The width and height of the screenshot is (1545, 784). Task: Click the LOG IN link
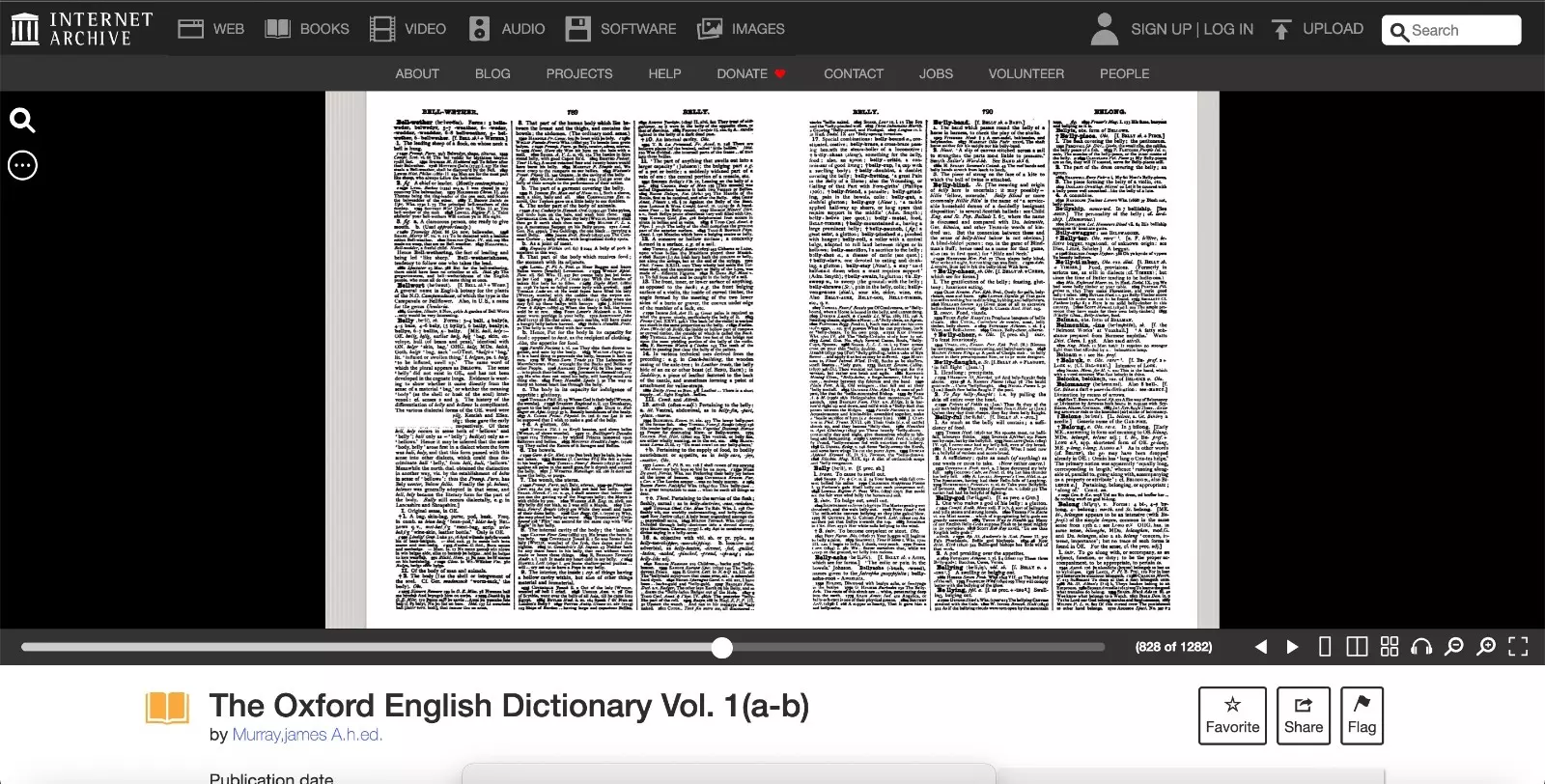(1228, 29)
